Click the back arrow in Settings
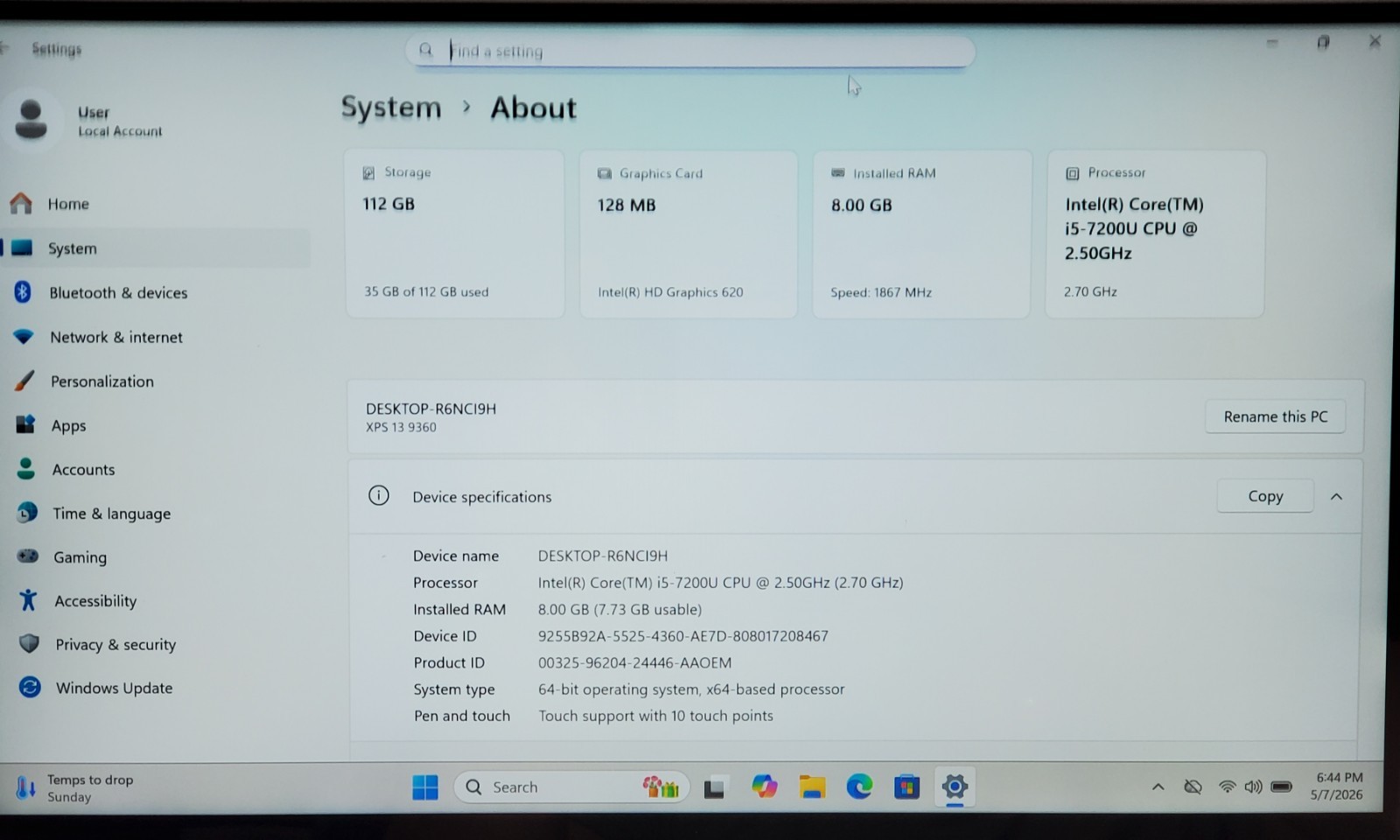The image size is (1400, 840). pyautogui.click(x=4, y=48)
